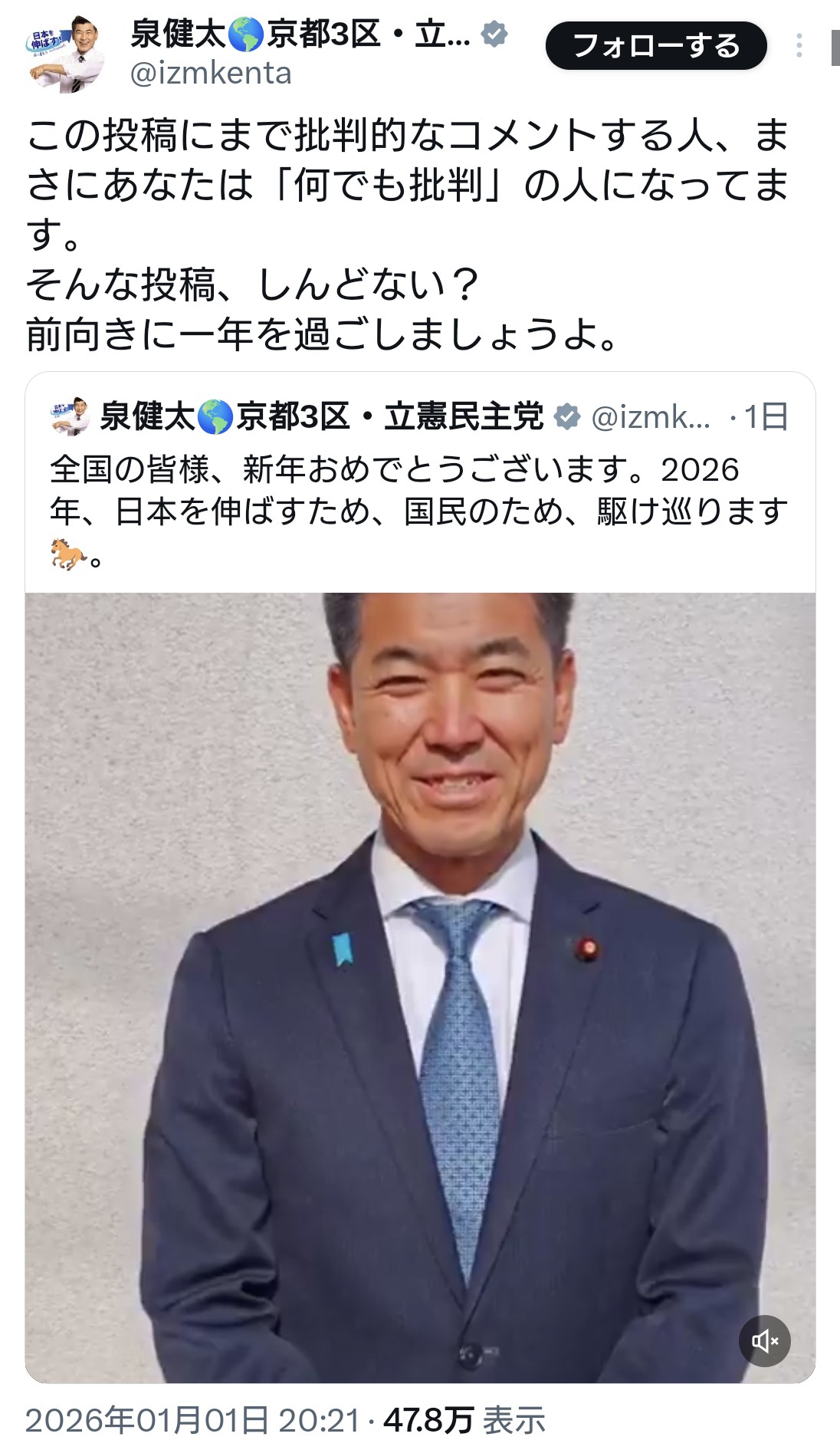
Task: Click the horse emoji in quoted text
Action: [68, 554]
